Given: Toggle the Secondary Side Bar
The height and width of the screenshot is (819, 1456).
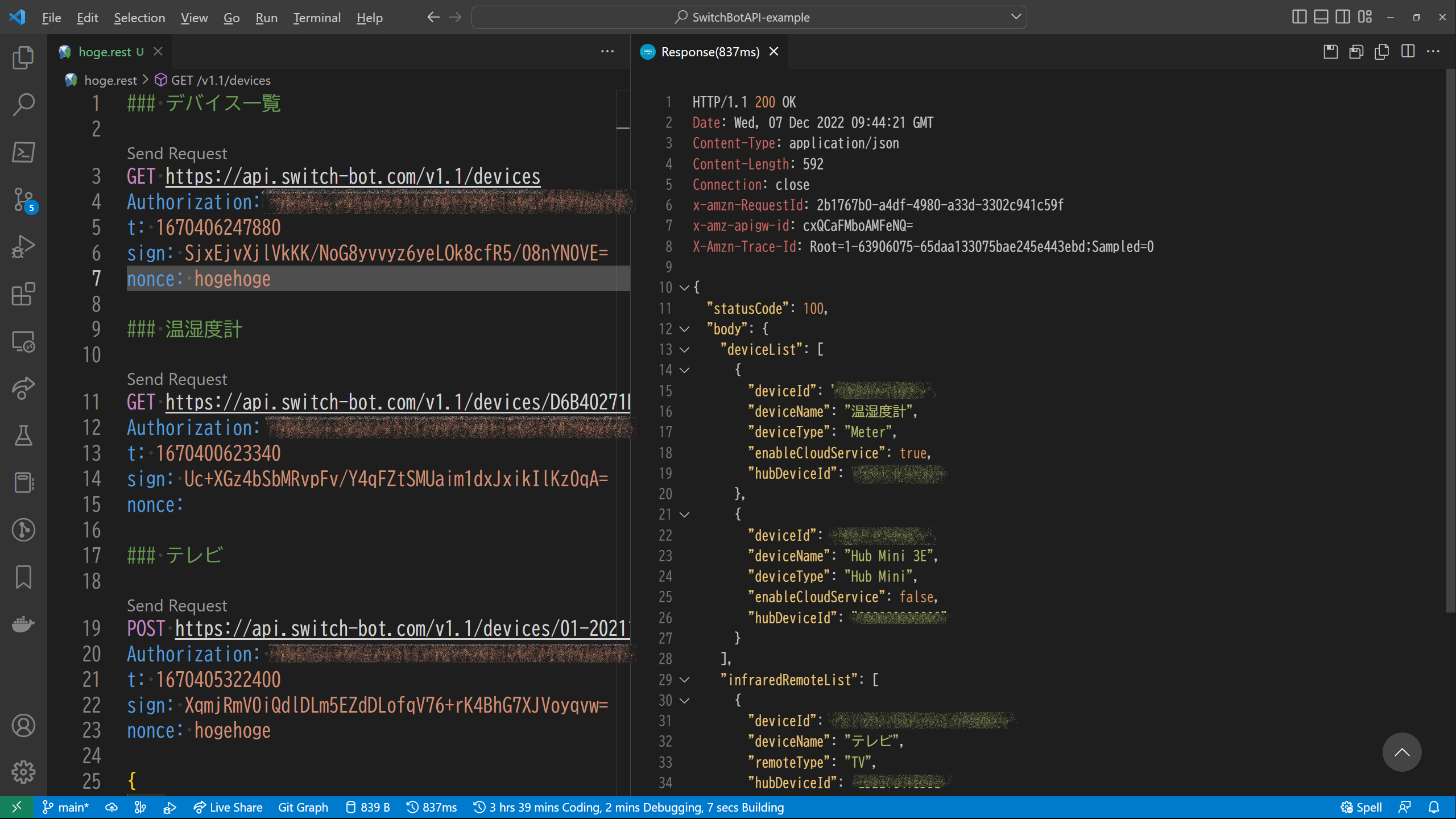Looking at the screenshot, I should click(1342, 17).
